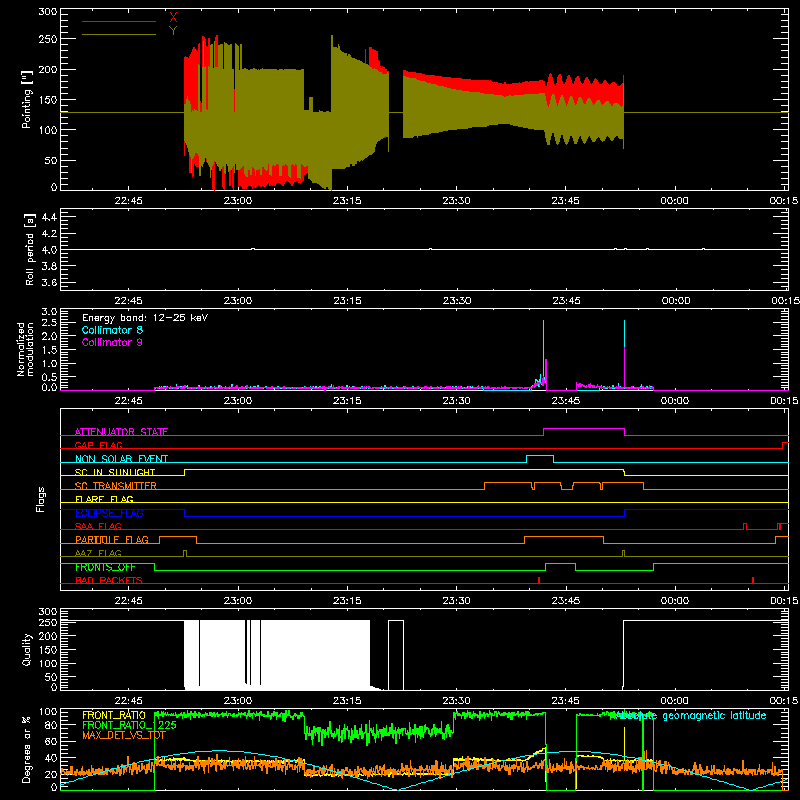
Task: Select the ECLIPSE_FLAG label
Action: point(109,513)
